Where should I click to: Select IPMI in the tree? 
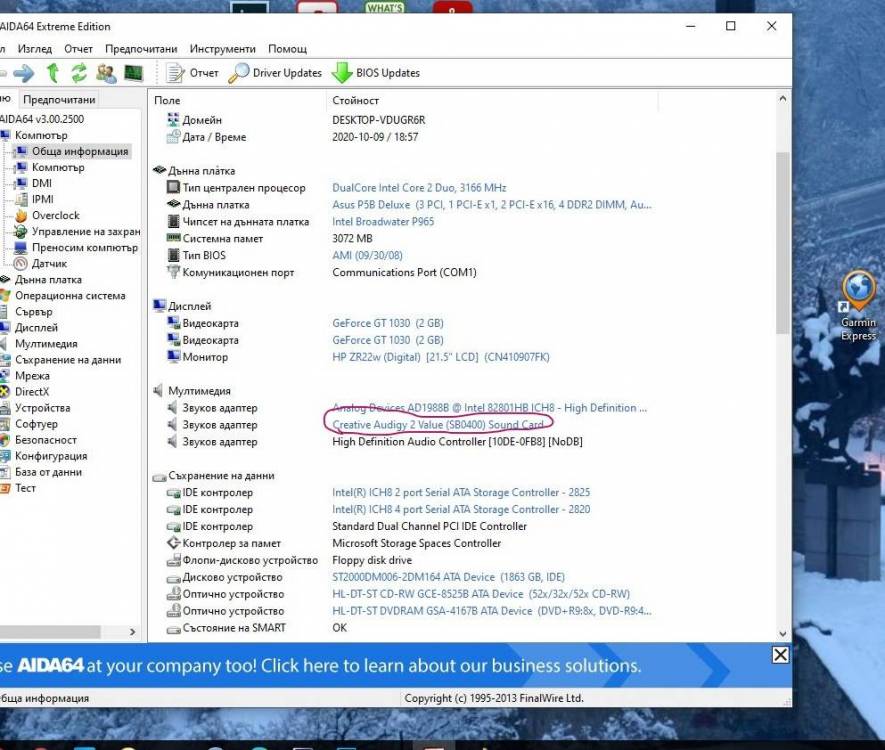43,199
